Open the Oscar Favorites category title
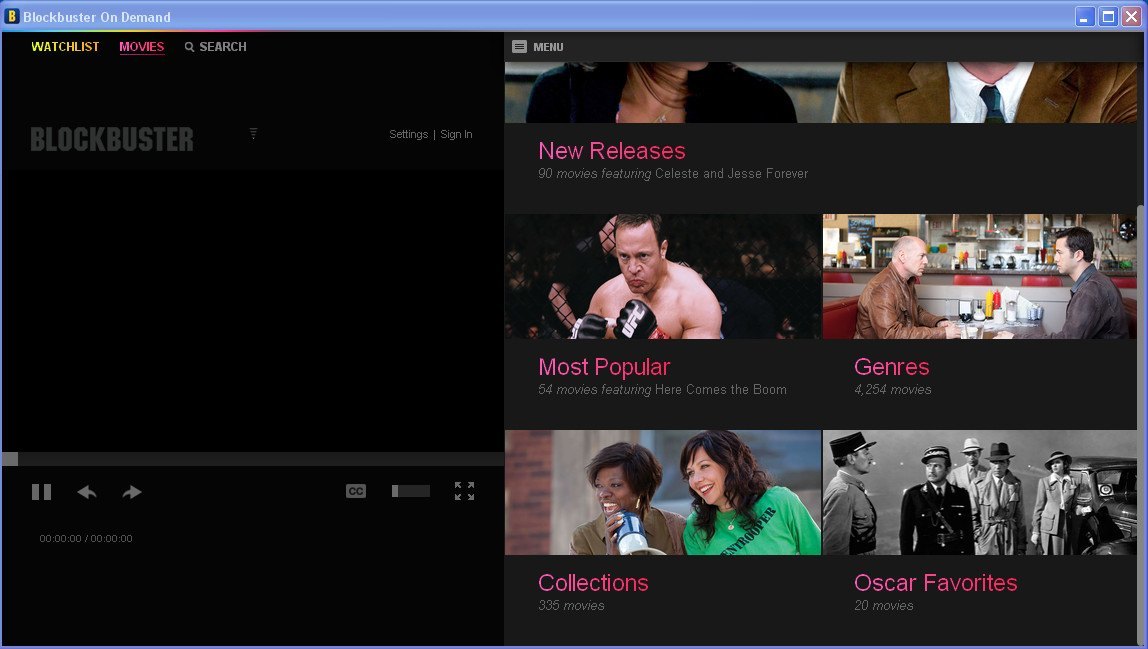Viewport: 1148px width, 649px height. point(936,583)
